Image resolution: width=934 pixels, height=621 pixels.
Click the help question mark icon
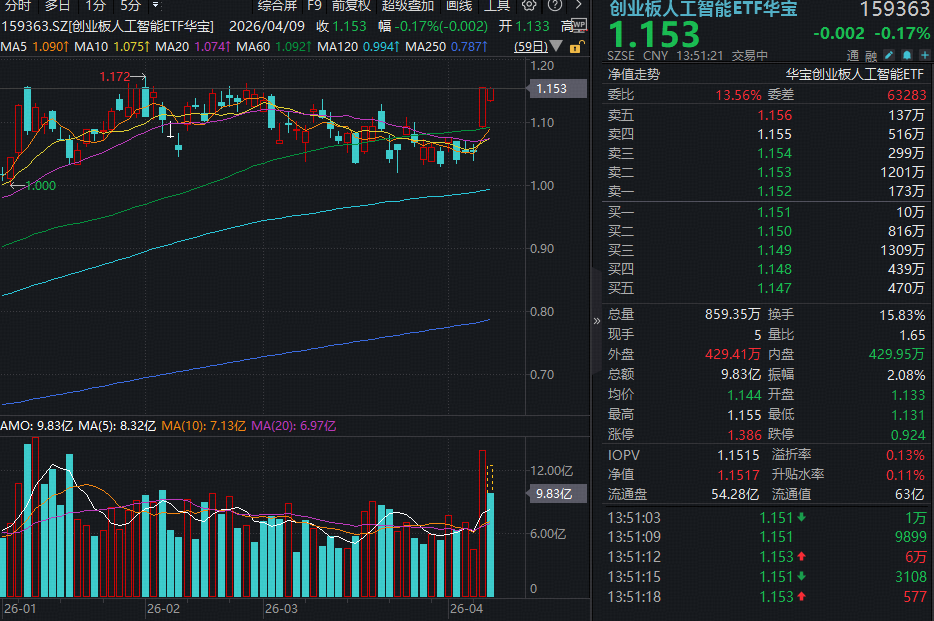coord(553,5)
